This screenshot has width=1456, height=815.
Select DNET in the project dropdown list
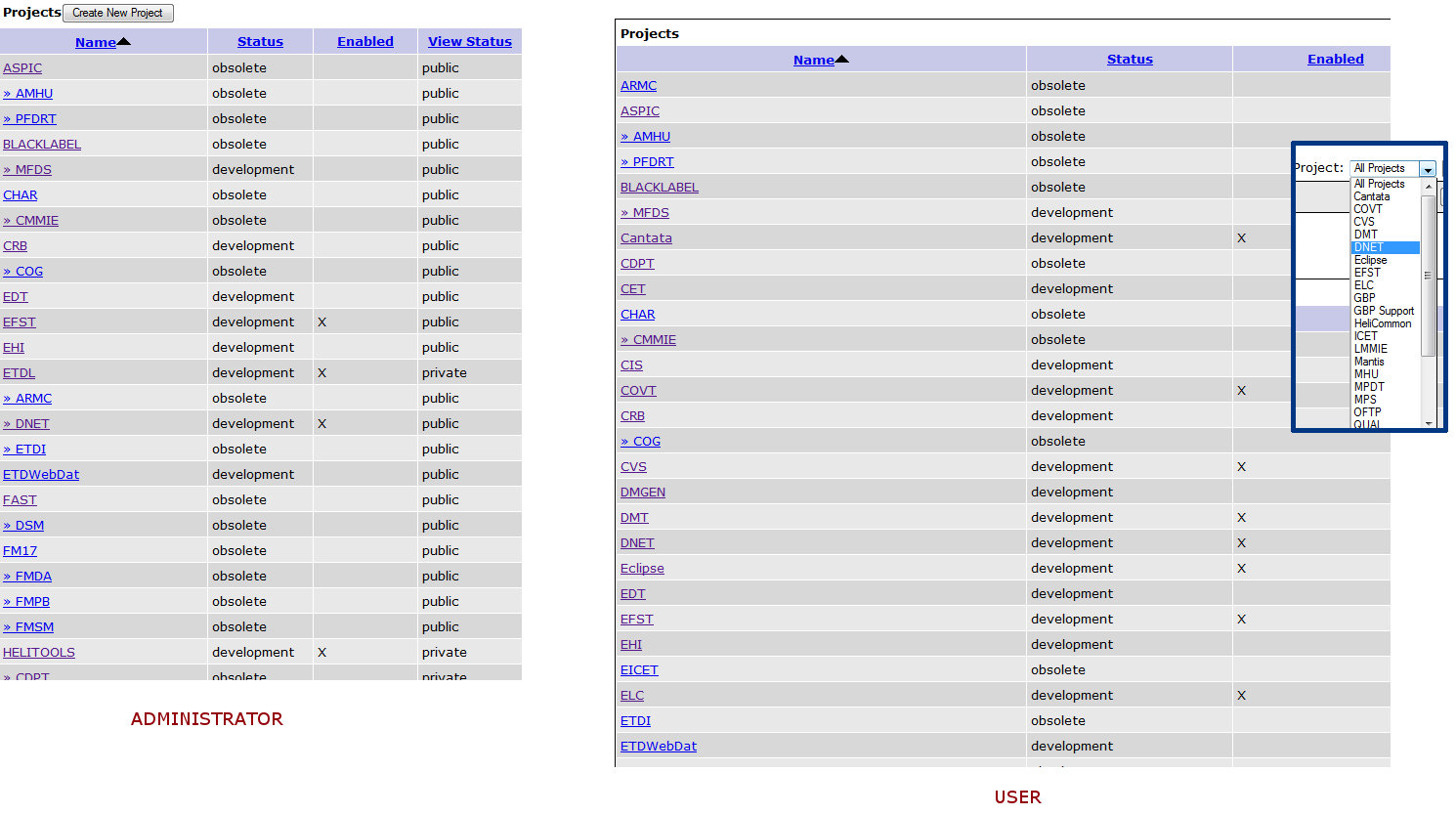1368,247
